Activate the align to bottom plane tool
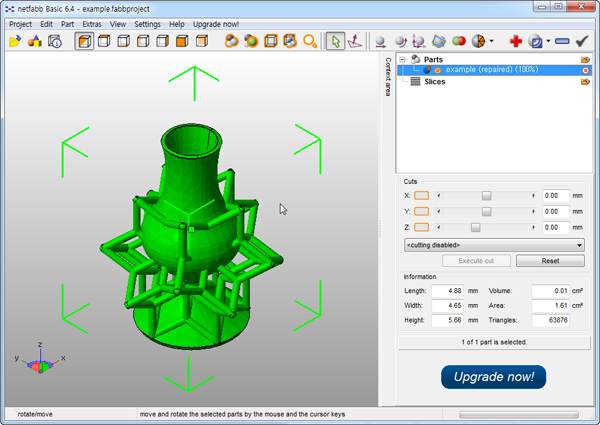This screenshot has width=600, height=425. [355, 41]
